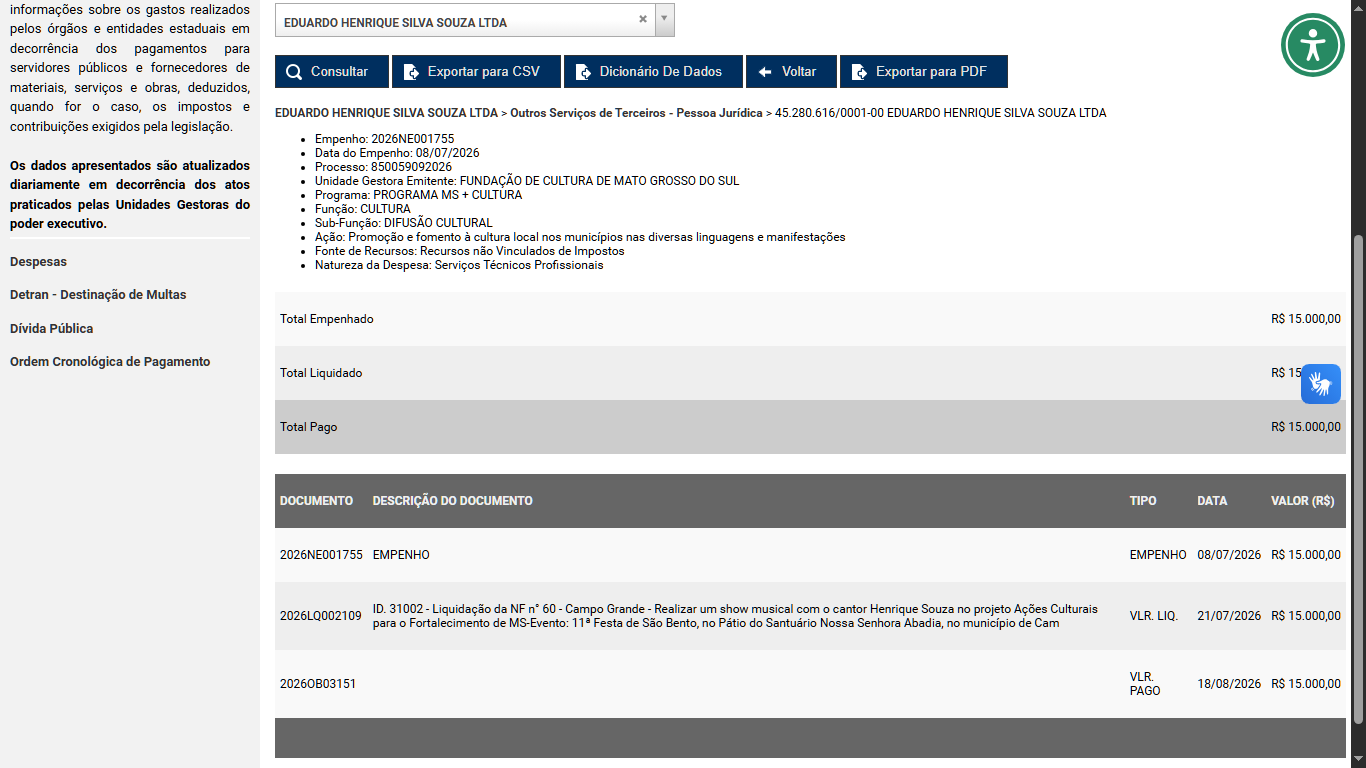Select payment row 2026OB03151
The height and width of the screenshot is (768, 1366).
pos(810,684)
